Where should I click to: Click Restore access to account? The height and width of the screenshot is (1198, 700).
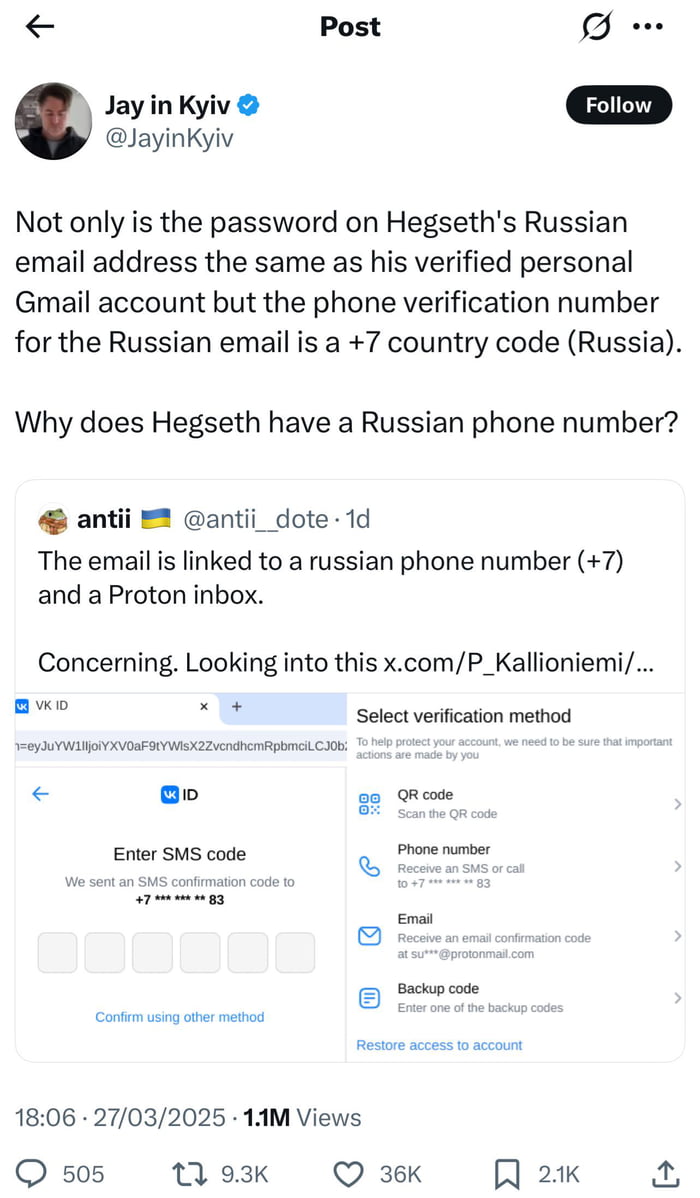click(439, 1044)
